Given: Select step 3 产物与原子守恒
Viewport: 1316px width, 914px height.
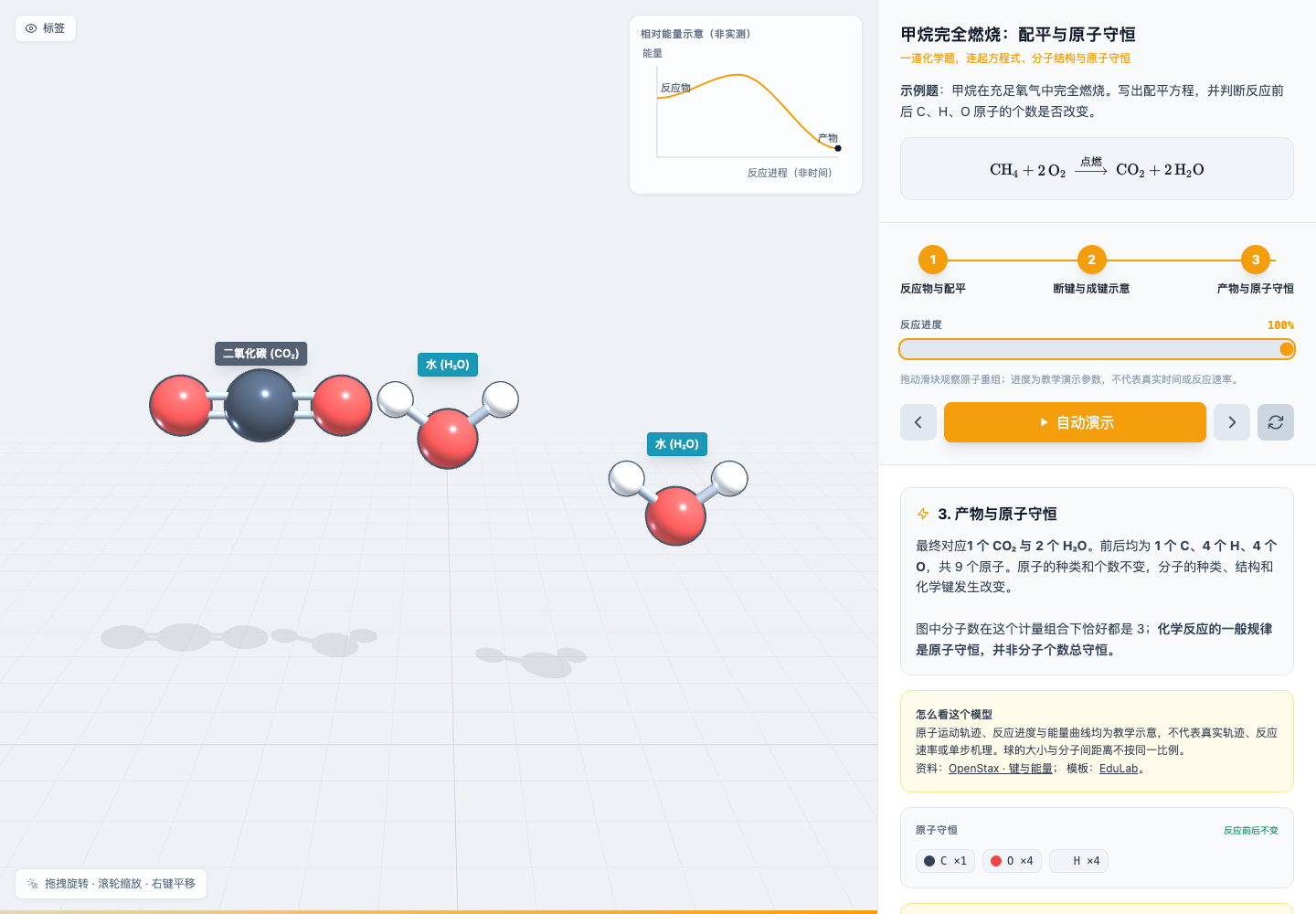Looking at the screenshot, I should [x=1256, y=271].
